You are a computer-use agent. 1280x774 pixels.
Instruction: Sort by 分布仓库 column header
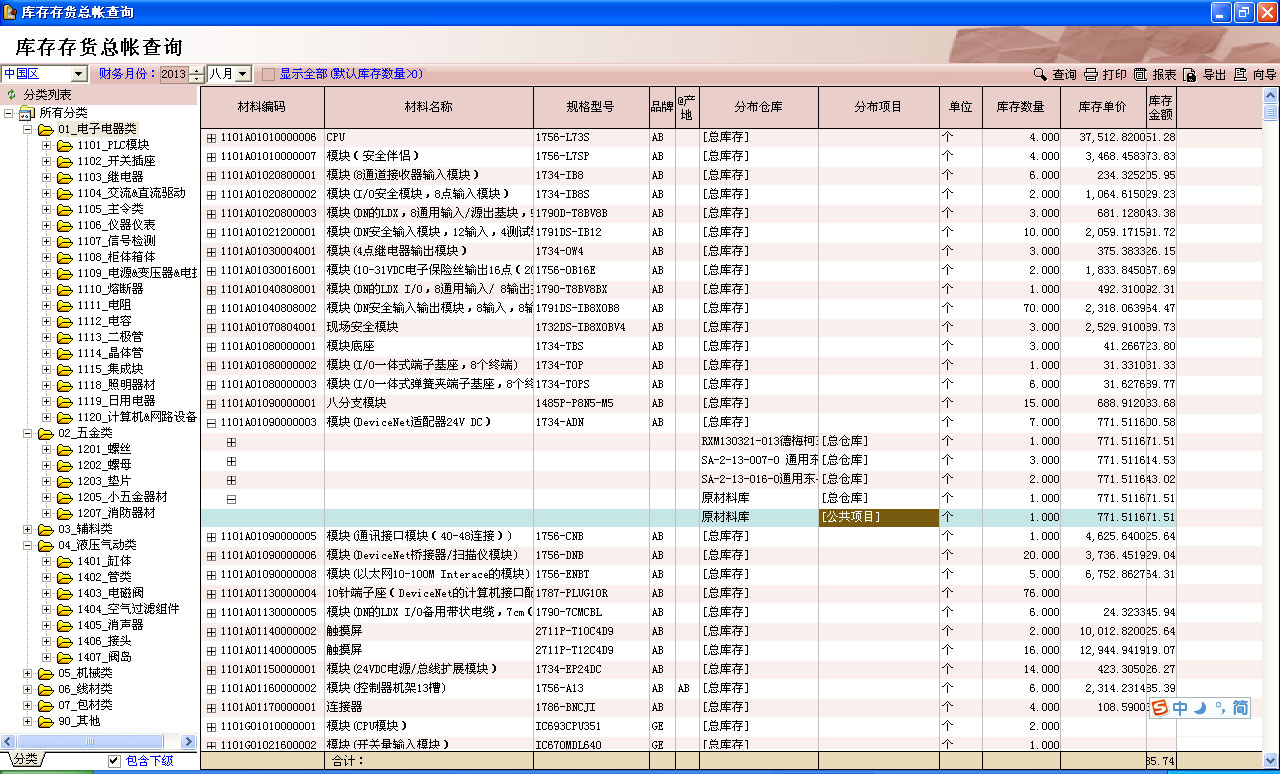[x=758, y=106]
